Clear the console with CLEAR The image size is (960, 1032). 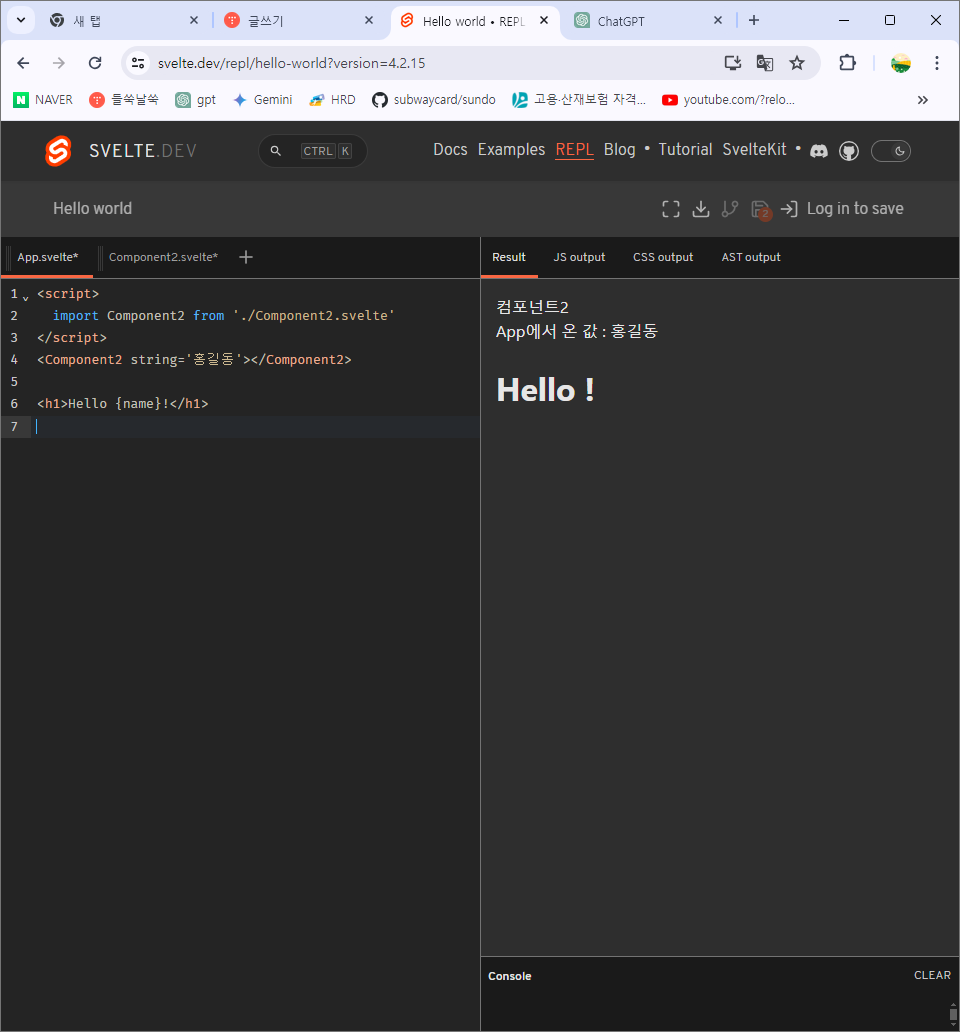point(932,975)
